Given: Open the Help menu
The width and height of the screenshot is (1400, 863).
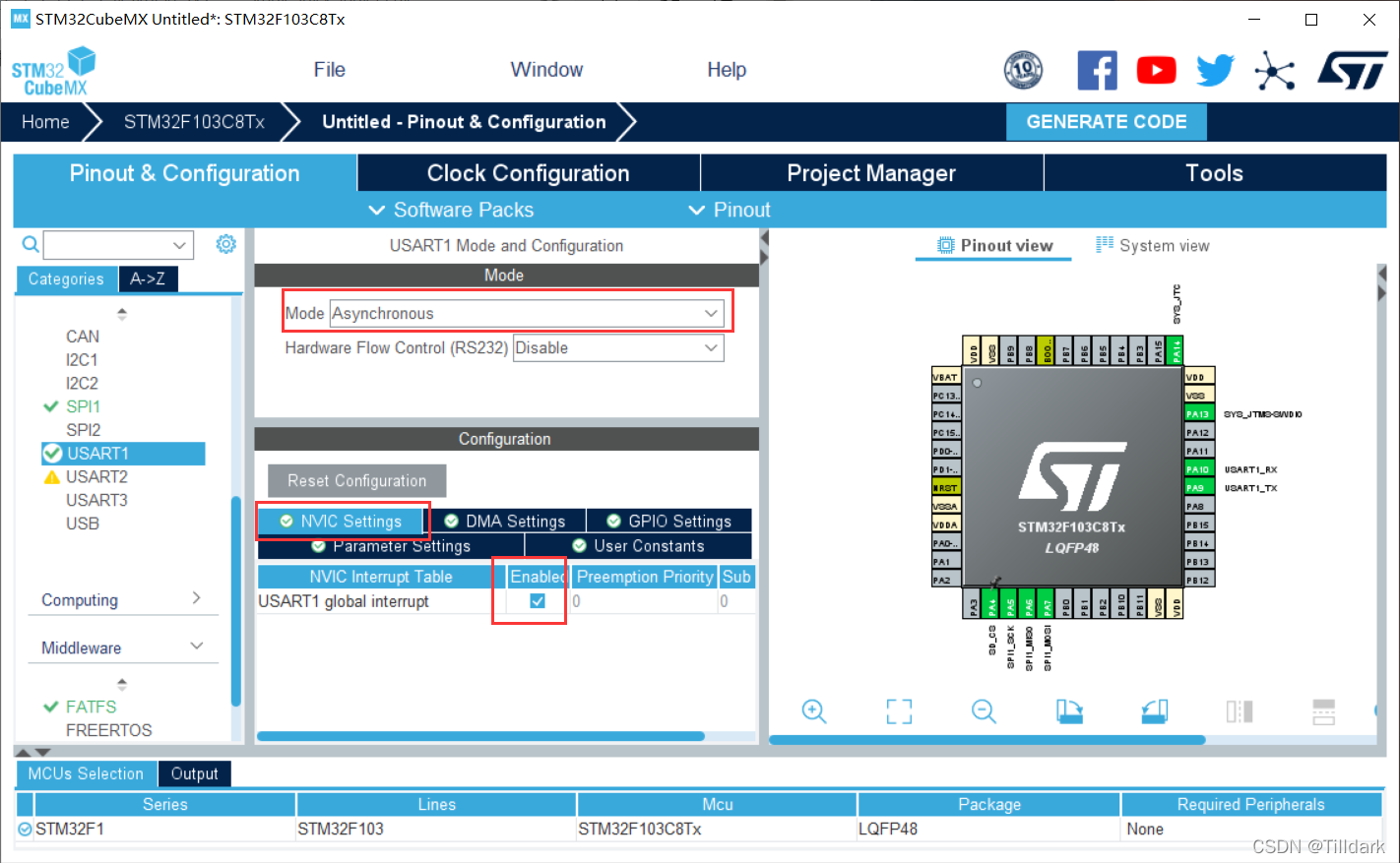Looking at the screenshot, I should point(727,70).
